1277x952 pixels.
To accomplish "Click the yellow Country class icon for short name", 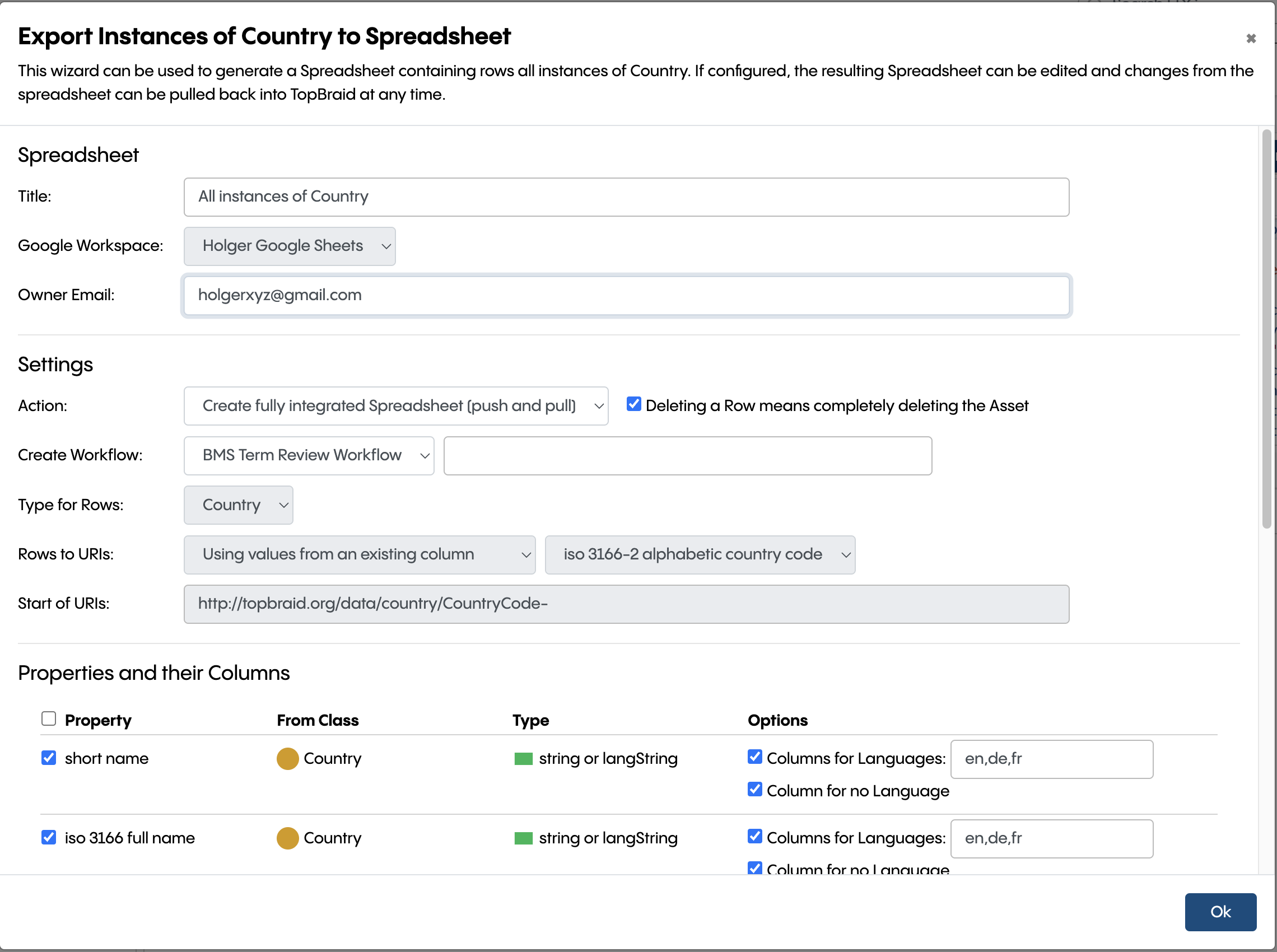I will [x=287, y=758].
